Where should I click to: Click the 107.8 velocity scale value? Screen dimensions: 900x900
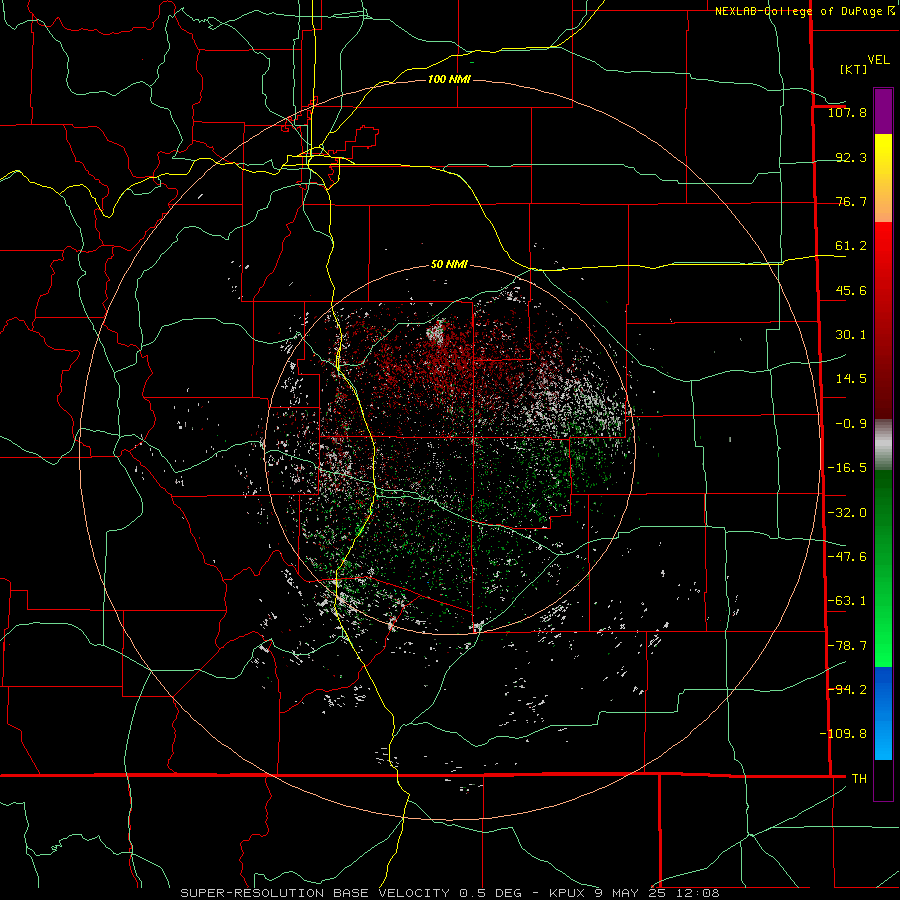coord(847,112)
